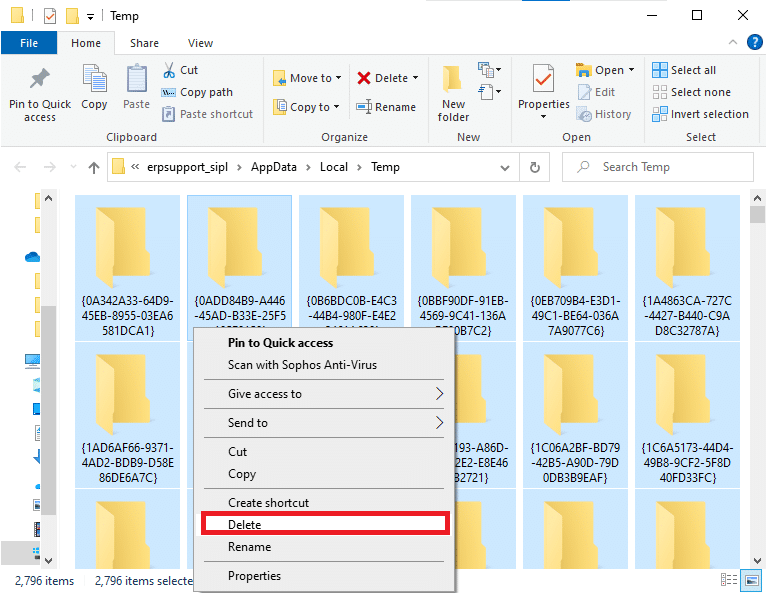Go up one folder level arrow
767x593 pixels.
[x=94, y=167]
